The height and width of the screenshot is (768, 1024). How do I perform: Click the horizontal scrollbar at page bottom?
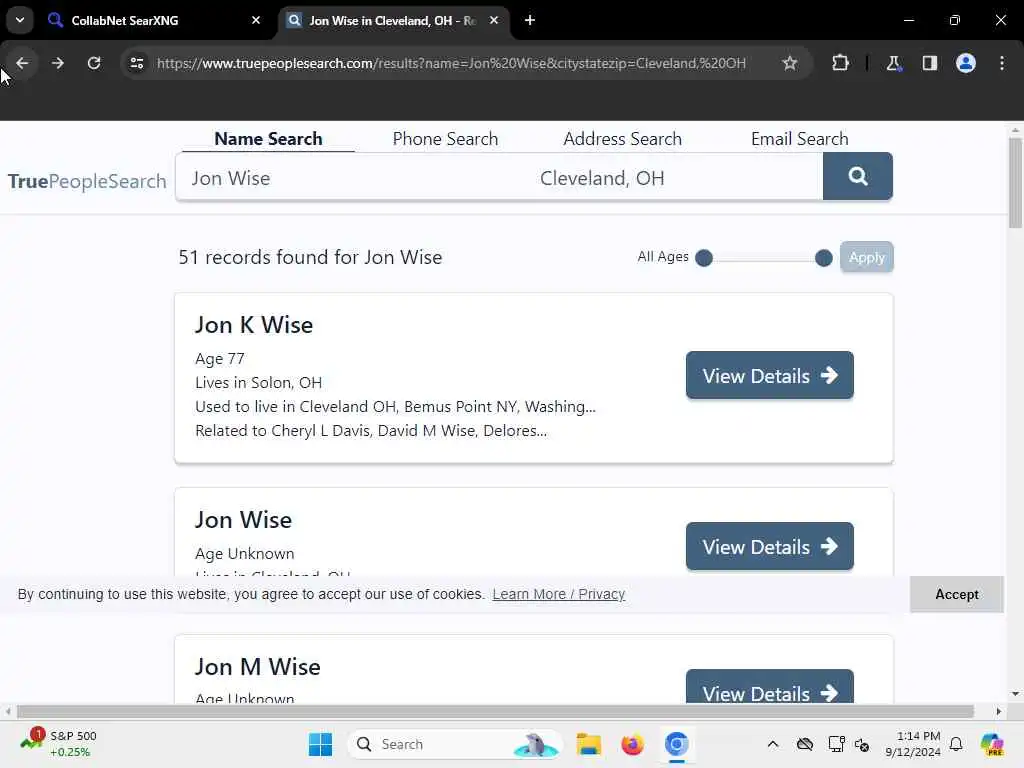(x=495, y=712)
